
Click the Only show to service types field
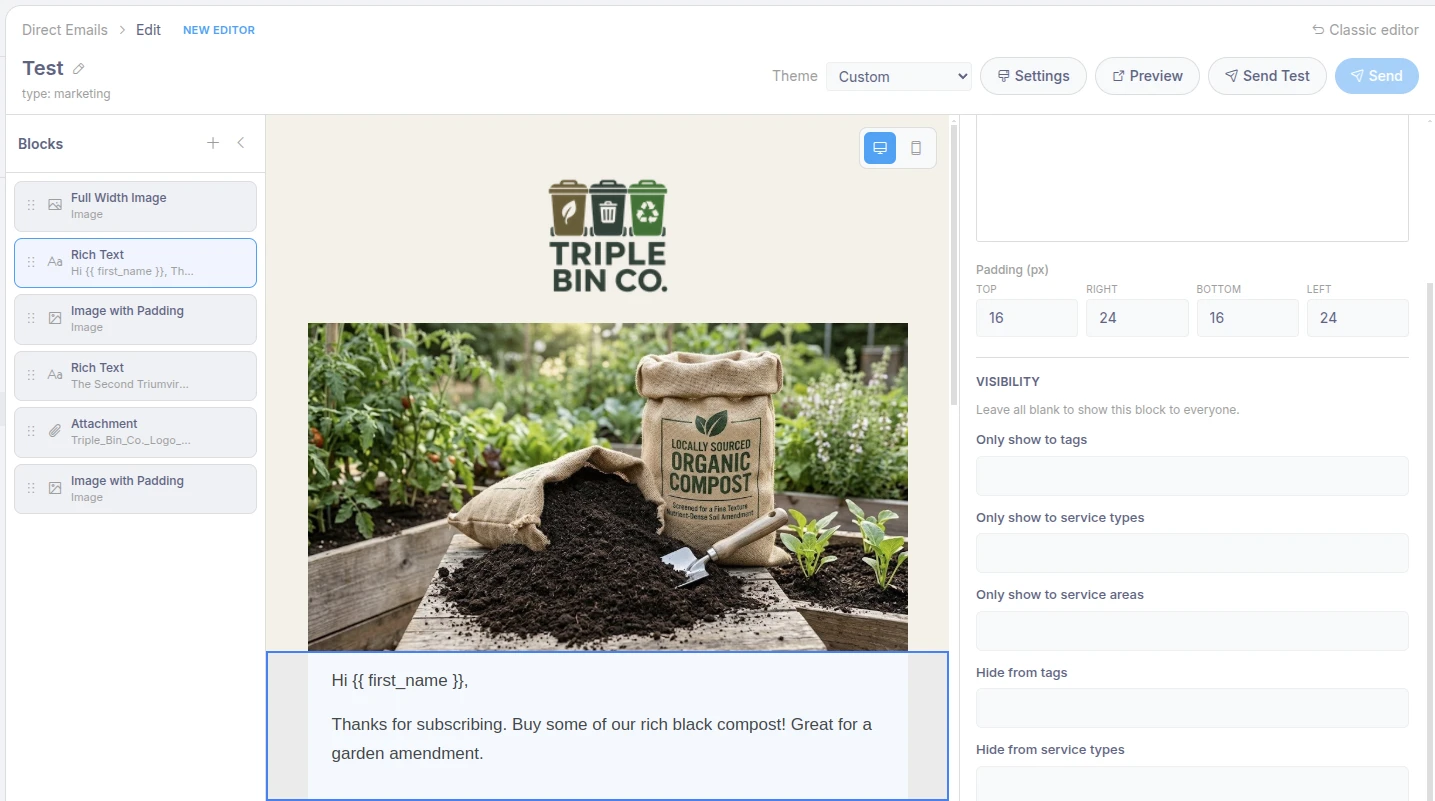(x=1192, y=553)
